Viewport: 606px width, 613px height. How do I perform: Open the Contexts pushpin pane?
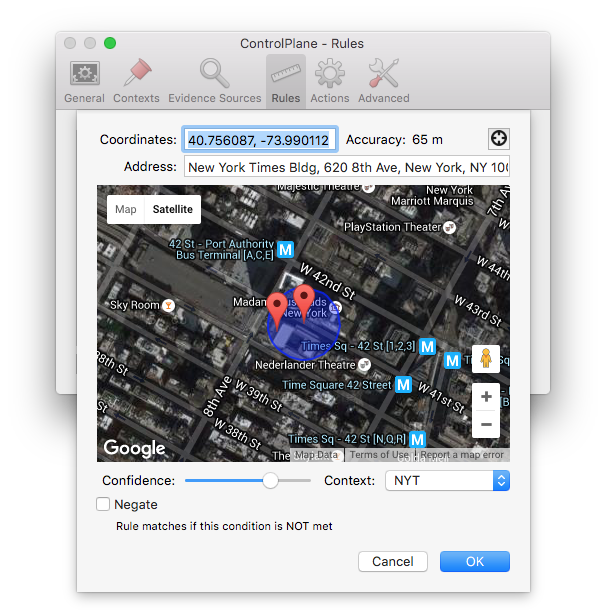[136, 81]
